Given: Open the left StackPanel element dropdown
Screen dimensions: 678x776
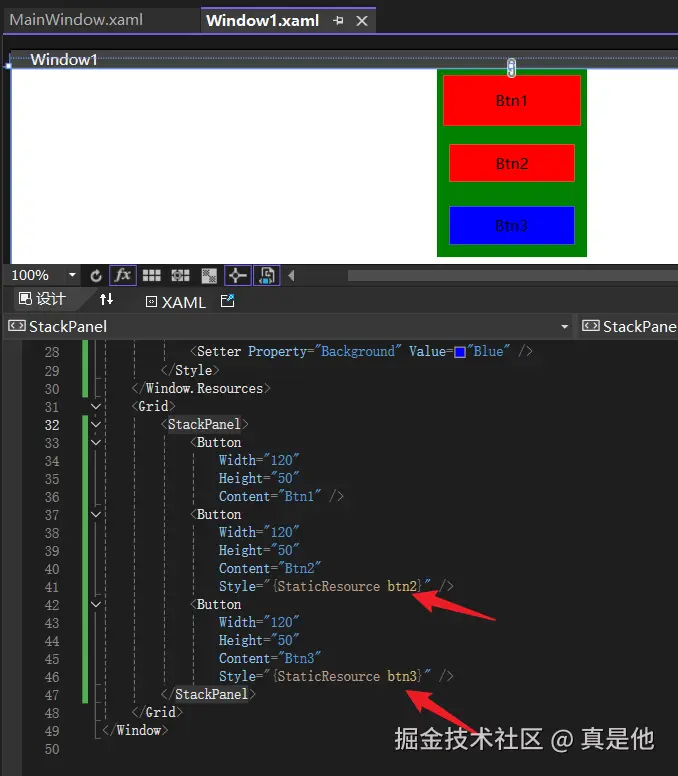Looking at the screenshot, I should 564,327.
